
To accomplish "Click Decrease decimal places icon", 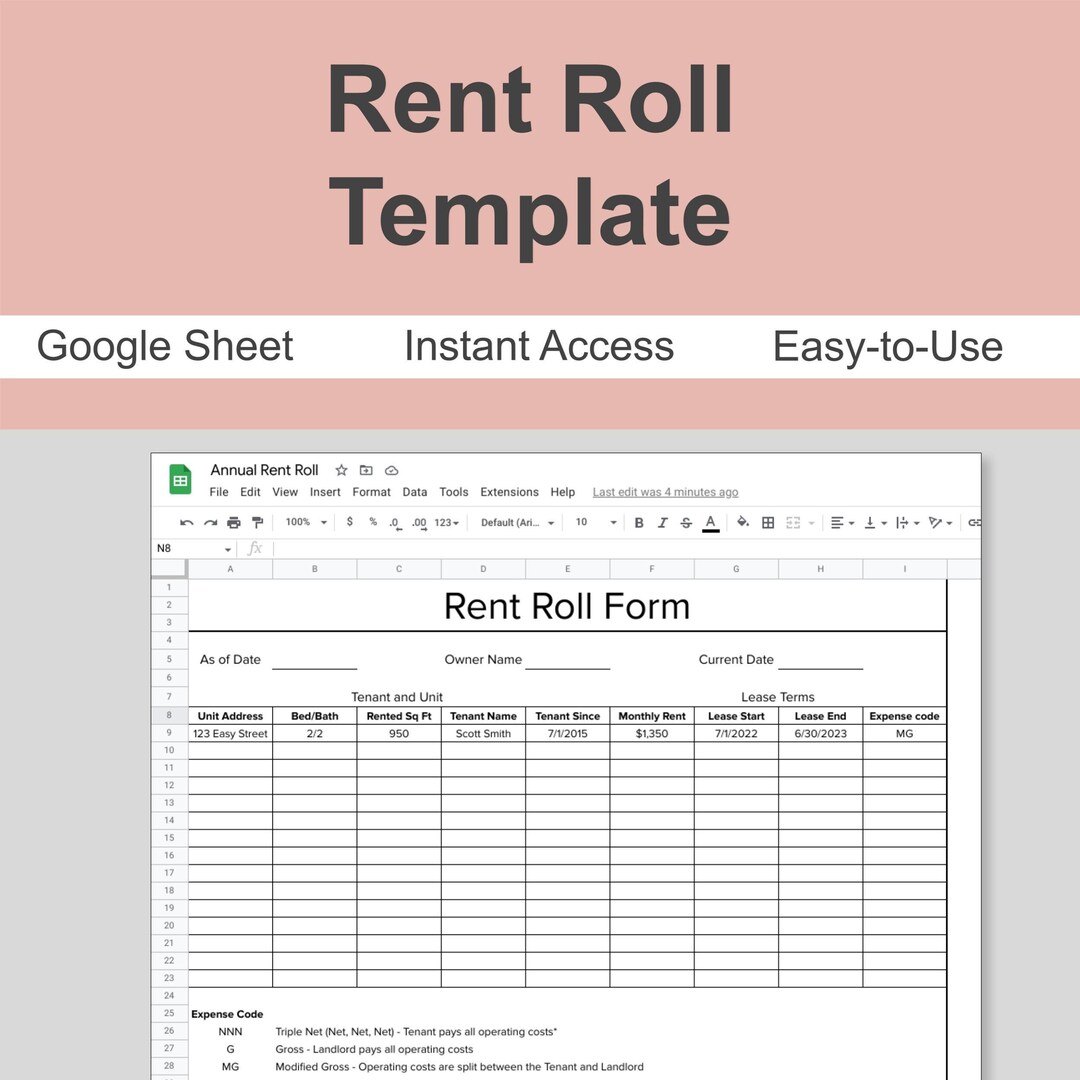I will pyautogui.click(x=394, y=522).
